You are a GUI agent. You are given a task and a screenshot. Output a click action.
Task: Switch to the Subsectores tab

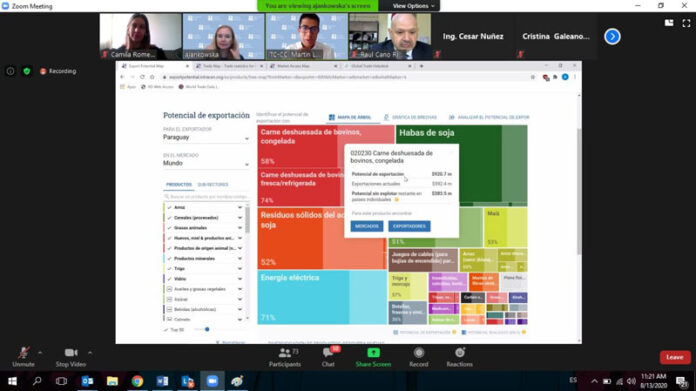(x=213, y=185)
